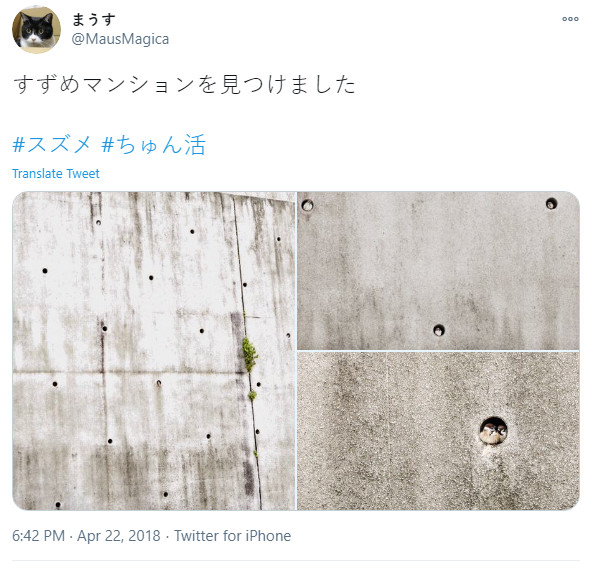591x564 pixels.
Task: Click the black-and-white cat profile avatar
Action: (36, 30)
